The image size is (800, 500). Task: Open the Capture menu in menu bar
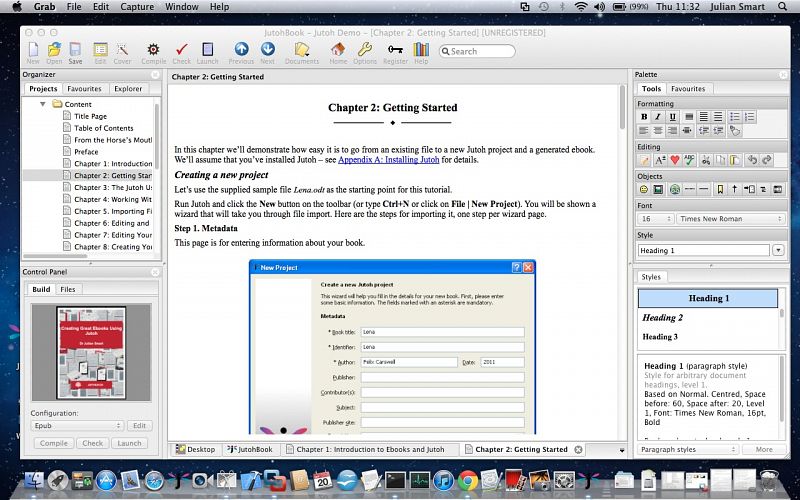(137, 6)
